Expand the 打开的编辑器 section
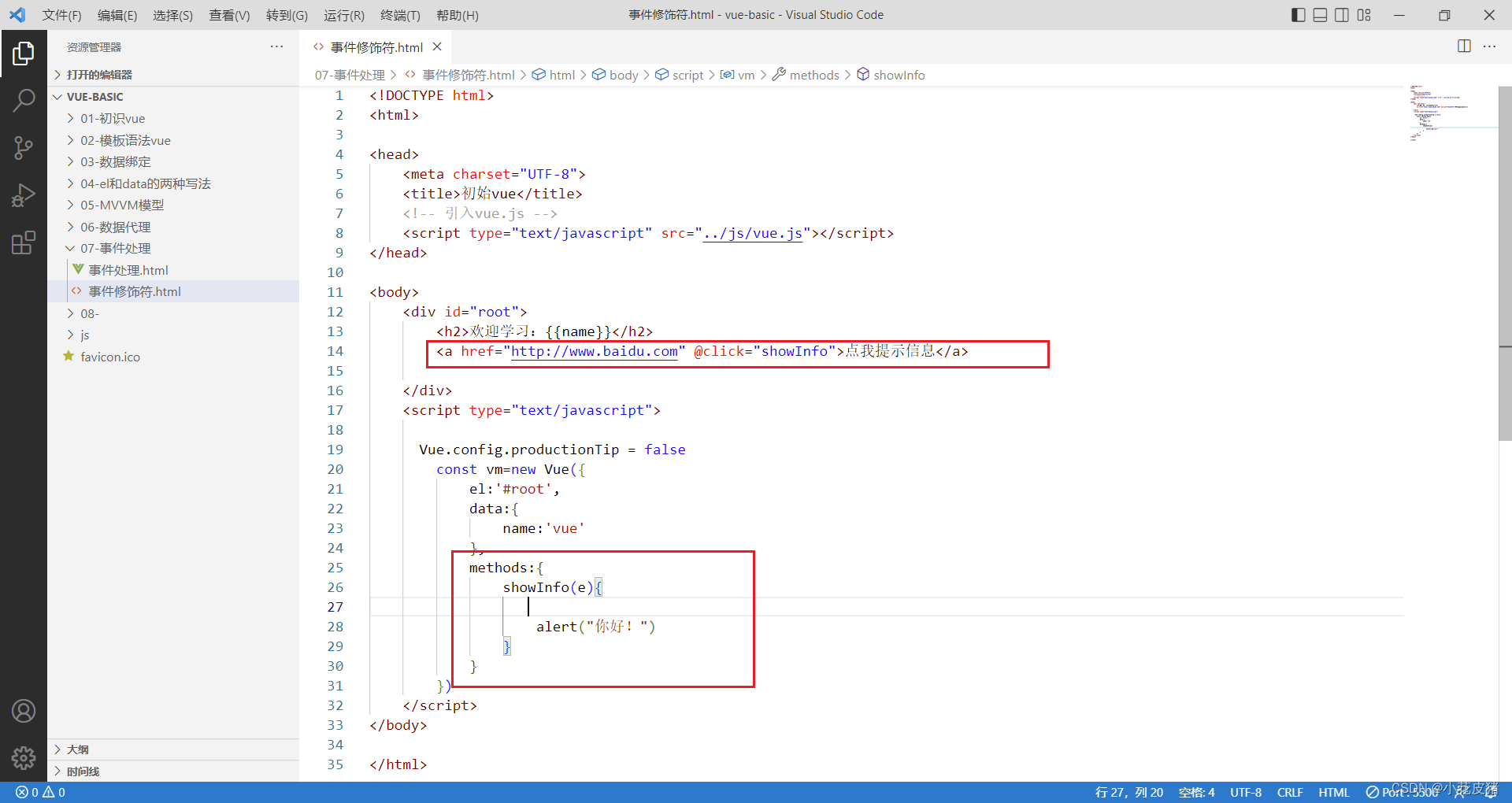Viewport: 1512px width, 803px height. tap(173, 75)
